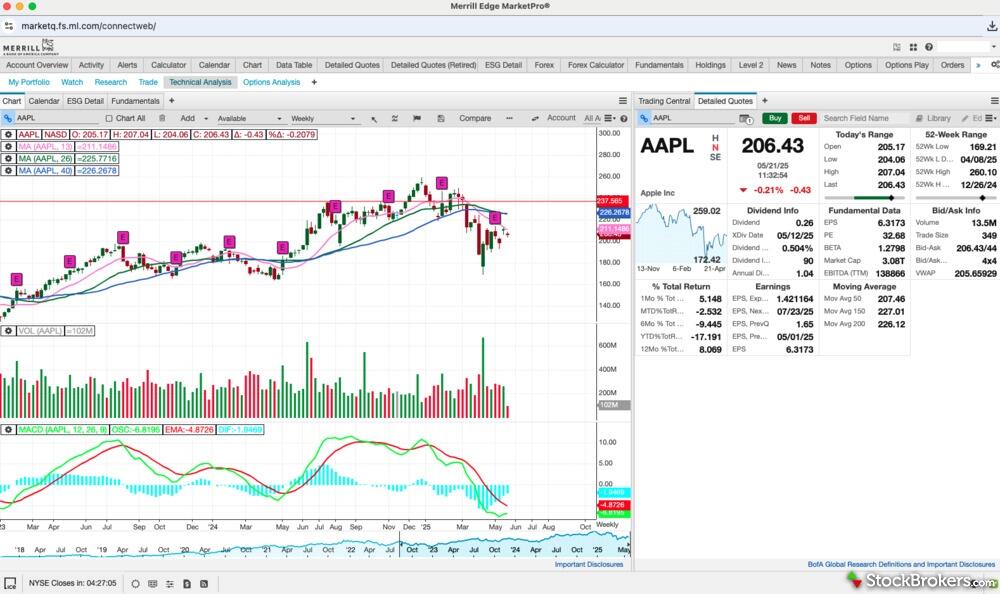The width and height of the screenshot is (1000, 594).
Task: Expand the Available studies dropdown
Action: pyautogui.click(x=249, y=118)
